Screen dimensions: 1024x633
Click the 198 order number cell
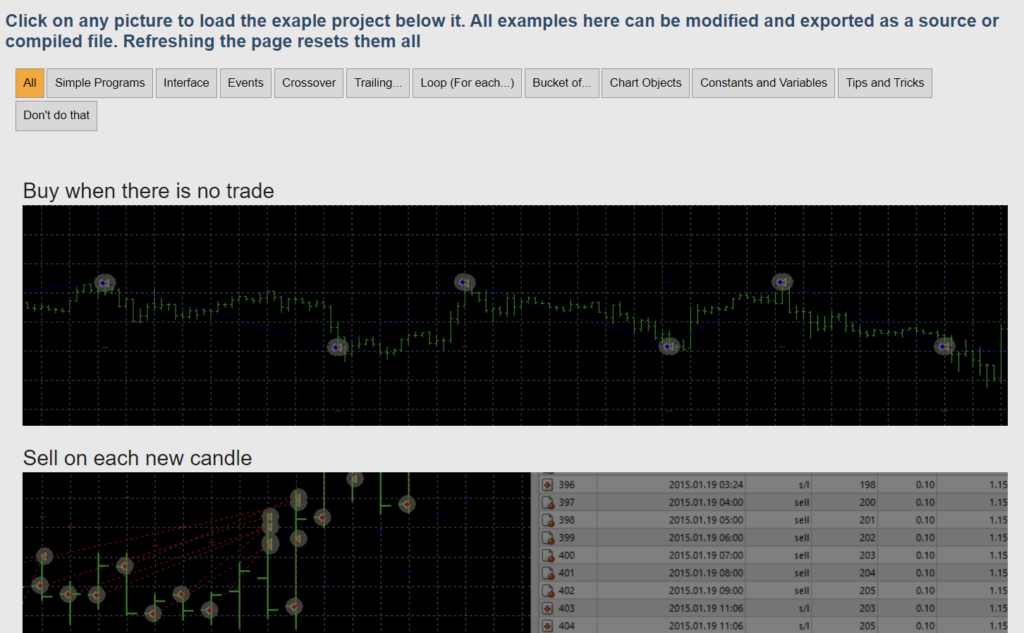point(867,485)
